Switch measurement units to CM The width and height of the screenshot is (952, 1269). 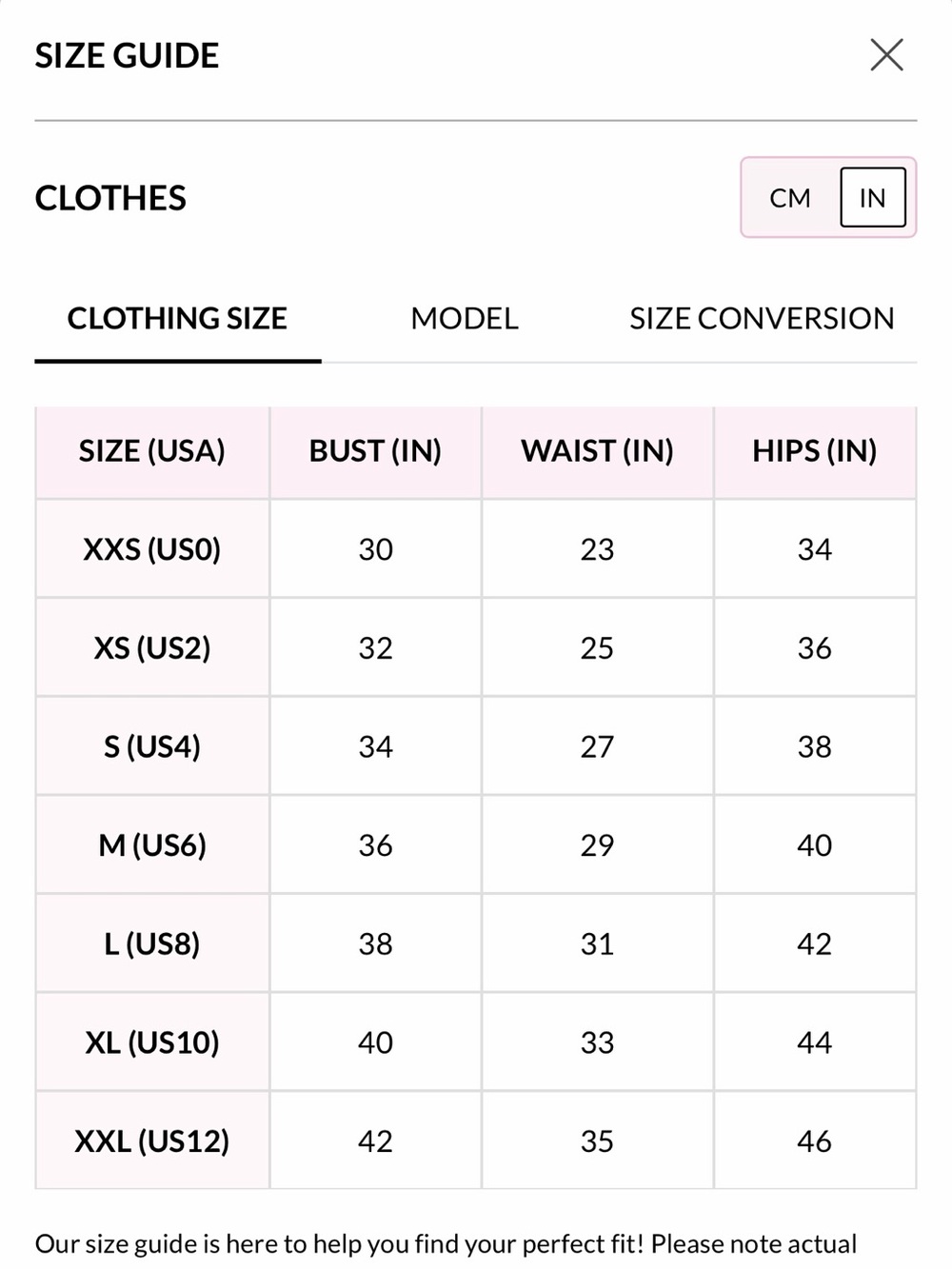[790, 198]
